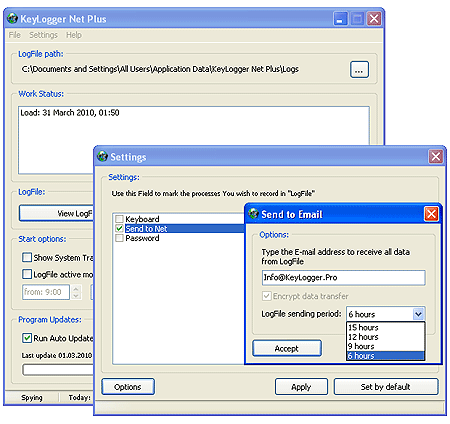Open the File menu

tap(15, 35)
